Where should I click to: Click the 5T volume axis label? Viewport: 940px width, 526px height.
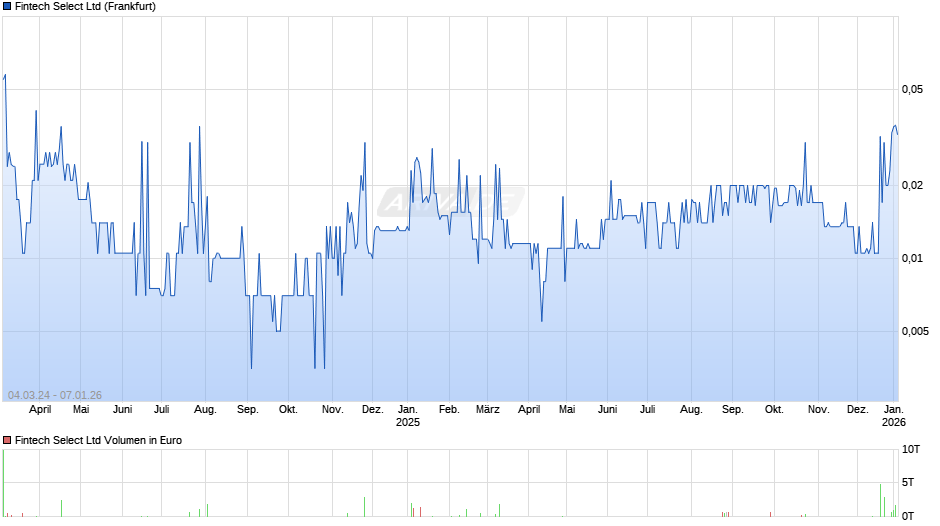[908, 482]
